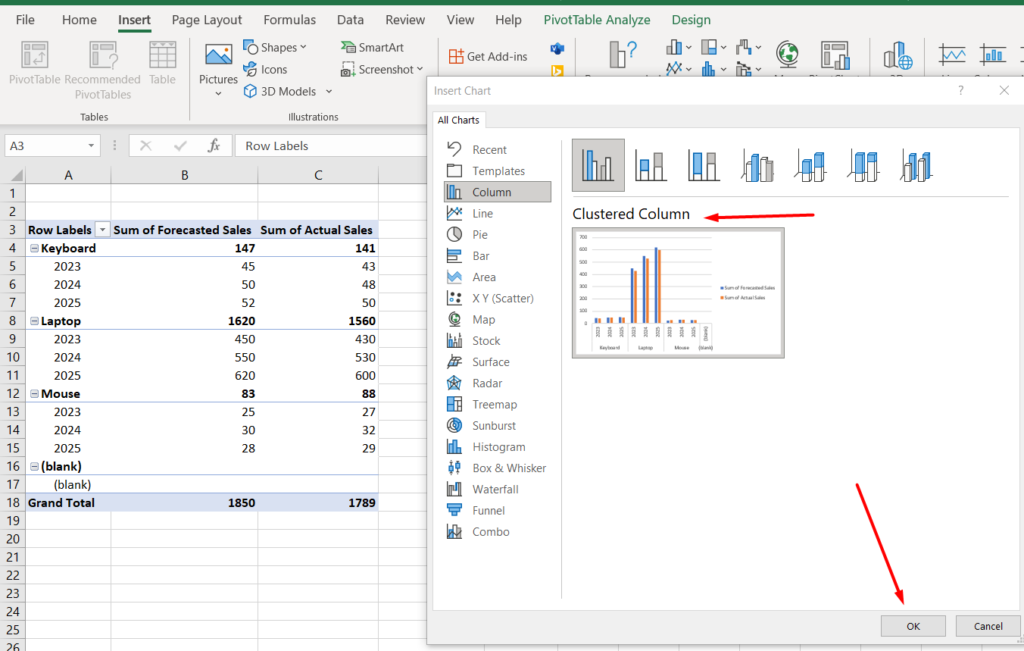Click the 3D Map ribbon icon
The image size is (1024, 651).
[897, 55]
